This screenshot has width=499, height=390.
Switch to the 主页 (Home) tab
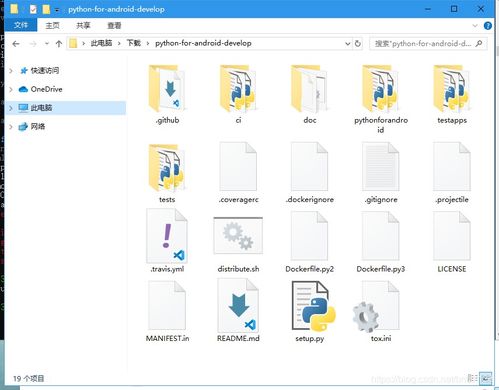(52, 25)
